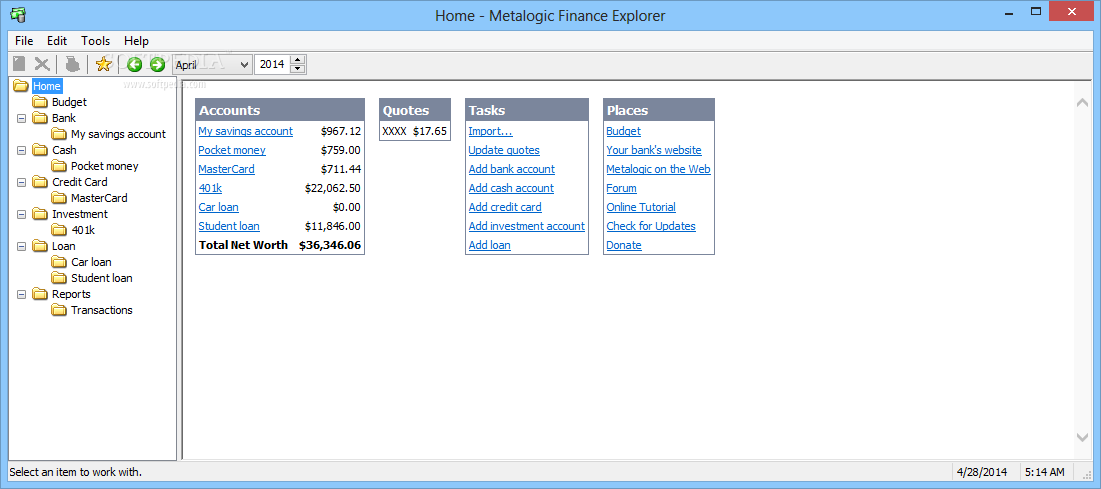The image size is (1101, 489).
Task: Collapse the Credit Card tree node
Action: (21, 182)
